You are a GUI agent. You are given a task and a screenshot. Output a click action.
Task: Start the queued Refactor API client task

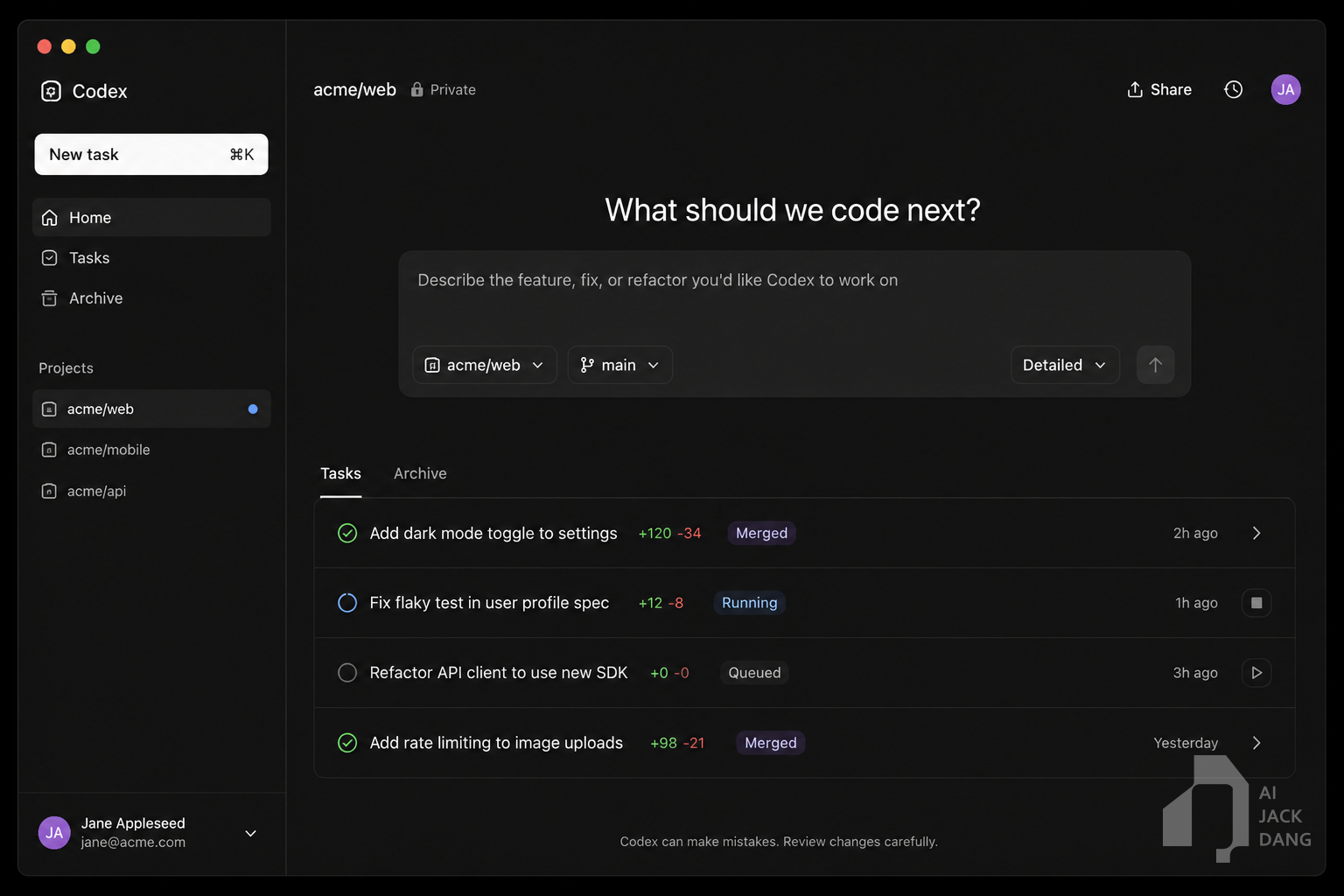click(x=1256, y=673)
